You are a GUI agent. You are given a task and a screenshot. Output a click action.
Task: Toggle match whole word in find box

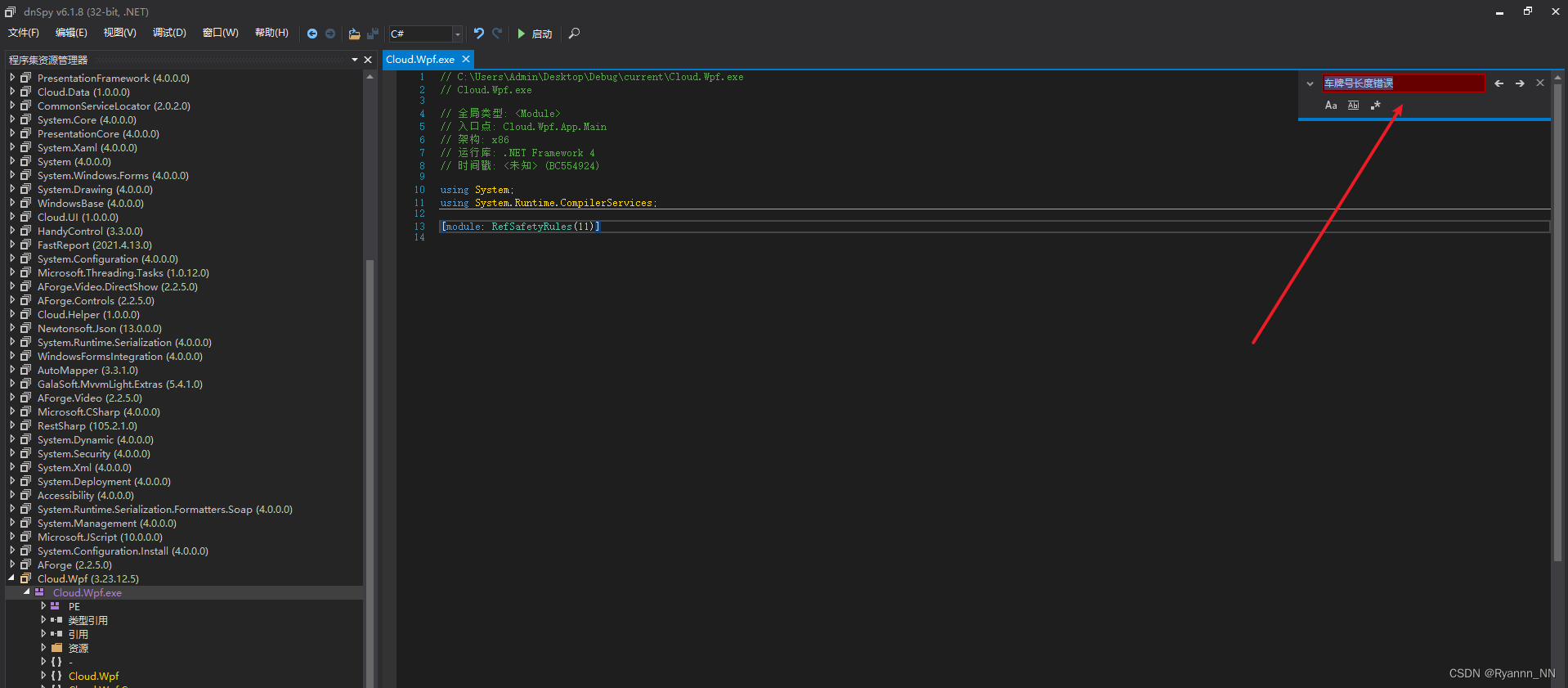[1353, 106]
